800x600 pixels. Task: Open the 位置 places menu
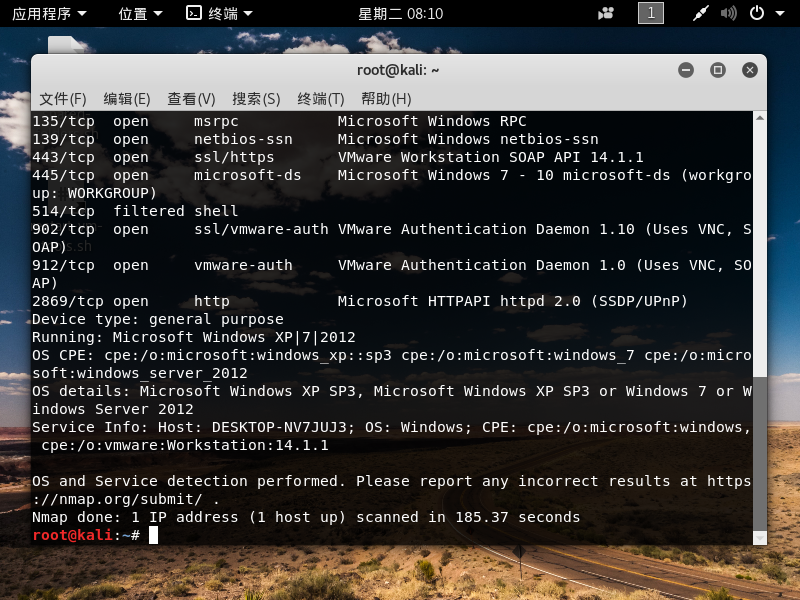coord(140,14)
